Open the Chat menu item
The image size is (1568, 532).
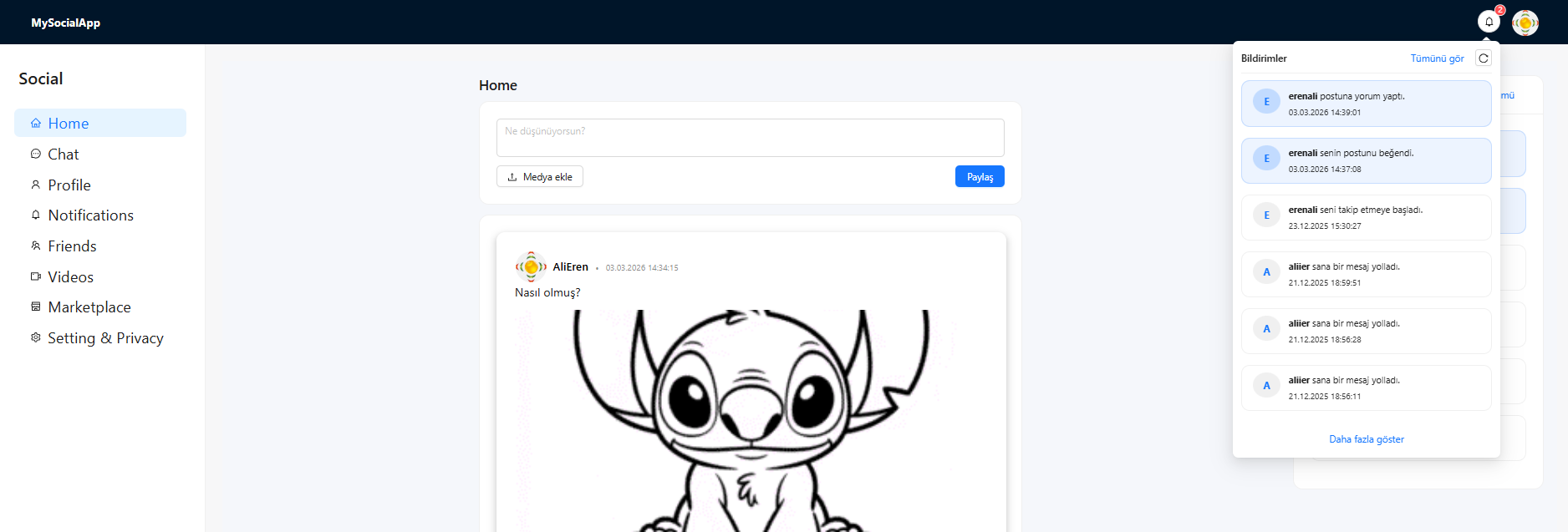[100, 154]
